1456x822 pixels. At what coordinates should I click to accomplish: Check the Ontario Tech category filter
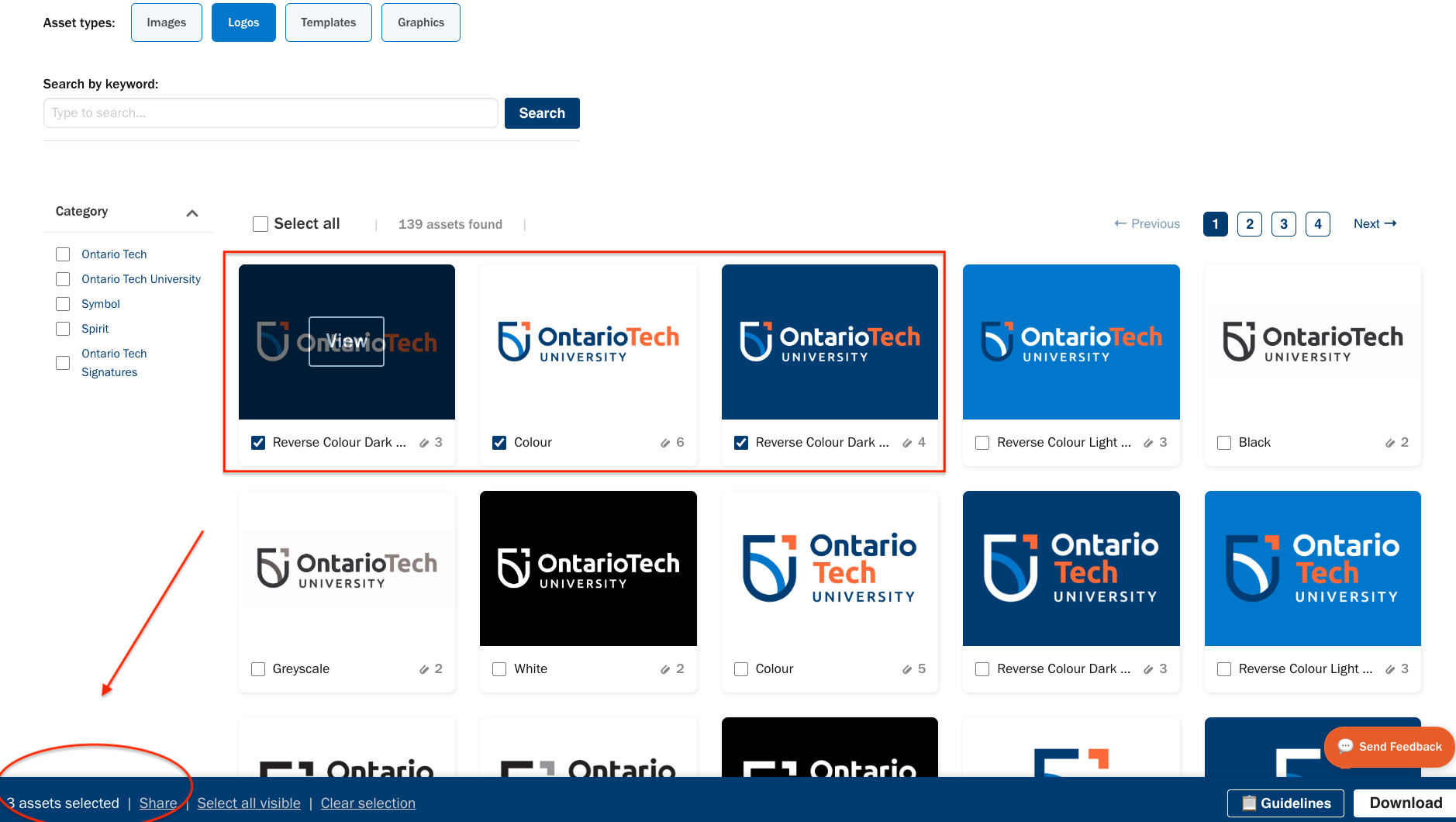coord(63,254)
